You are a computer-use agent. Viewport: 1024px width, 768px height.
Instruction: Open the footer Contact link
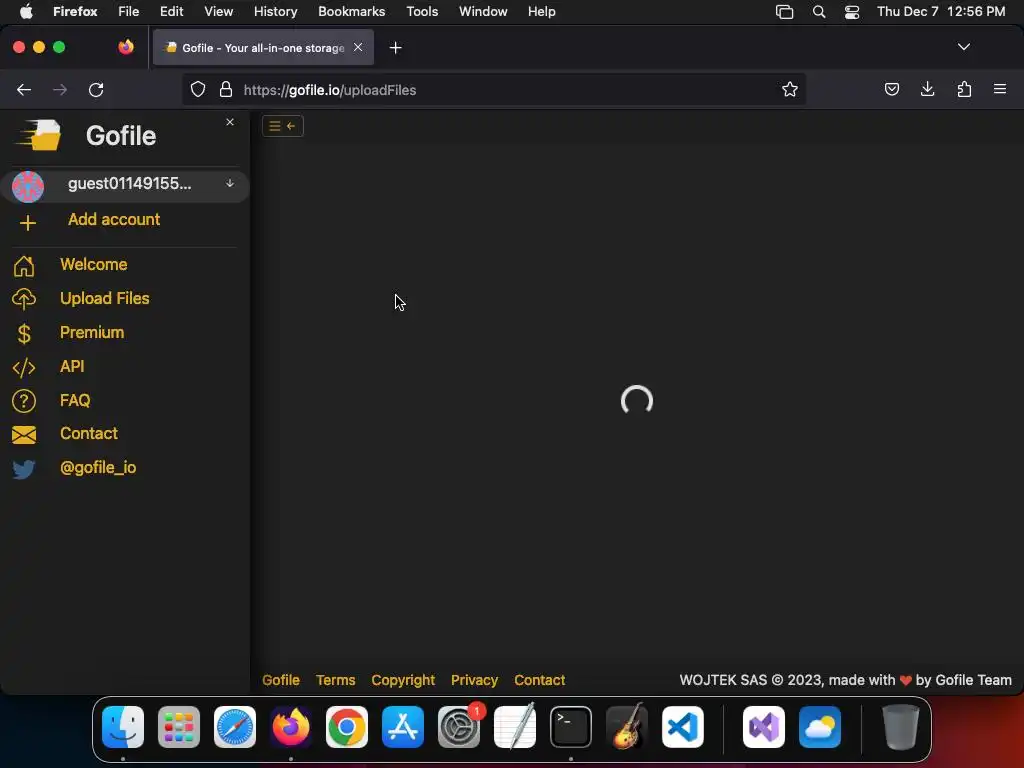(x=539, y=680)
